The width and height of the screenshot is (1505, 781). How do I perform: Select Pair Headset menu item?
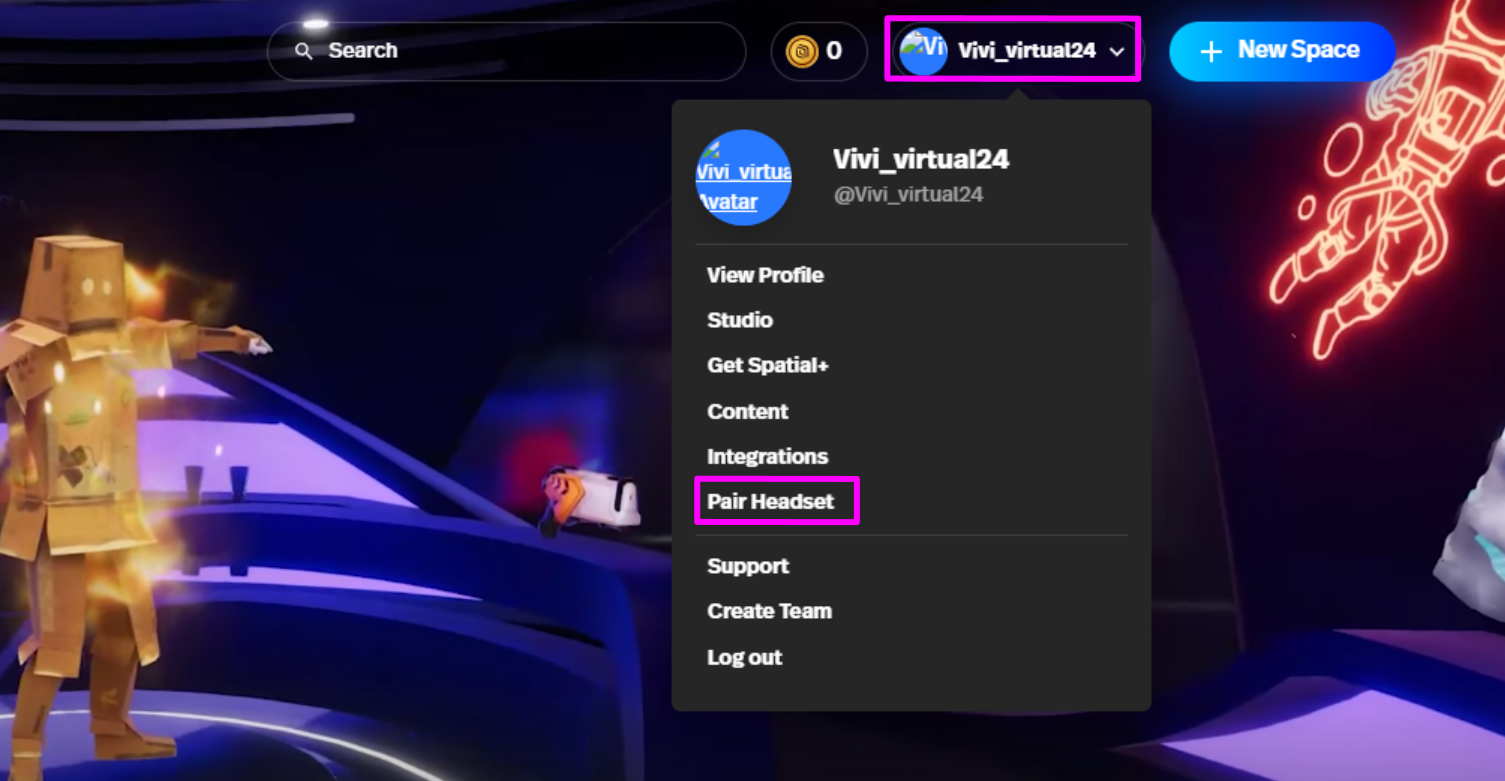[771, 501]
